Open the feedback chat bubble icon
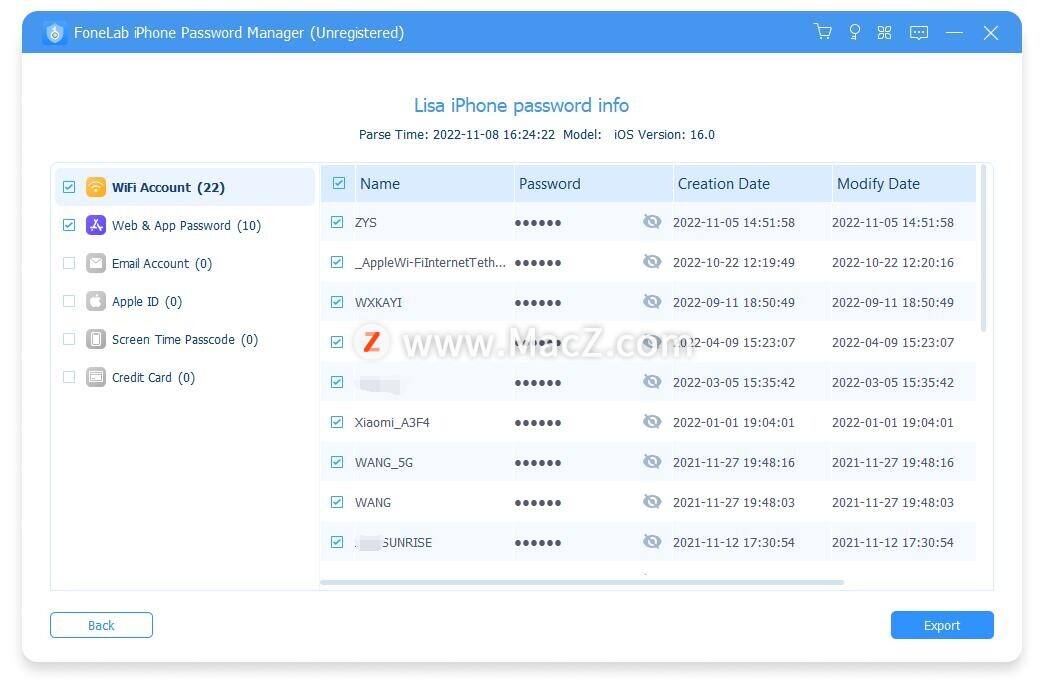The width and height of the screenshot is (1044, 684). coord(919,32)
